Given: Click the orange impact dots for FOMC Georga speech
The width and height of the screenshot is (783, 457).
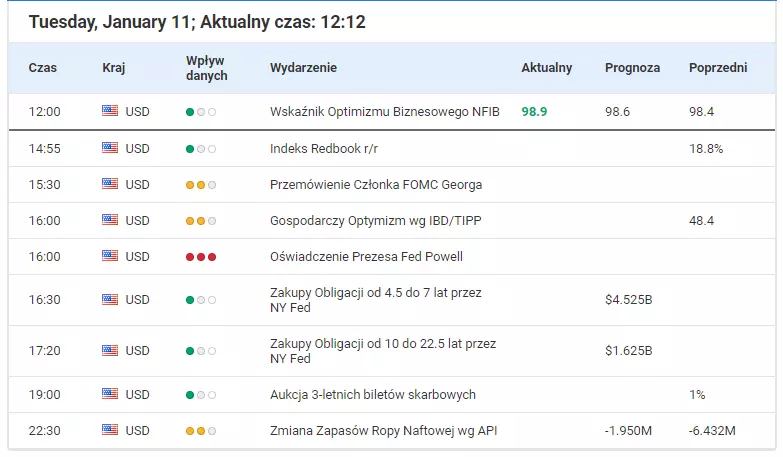Looking at the screenshot, I should point(195,185).
